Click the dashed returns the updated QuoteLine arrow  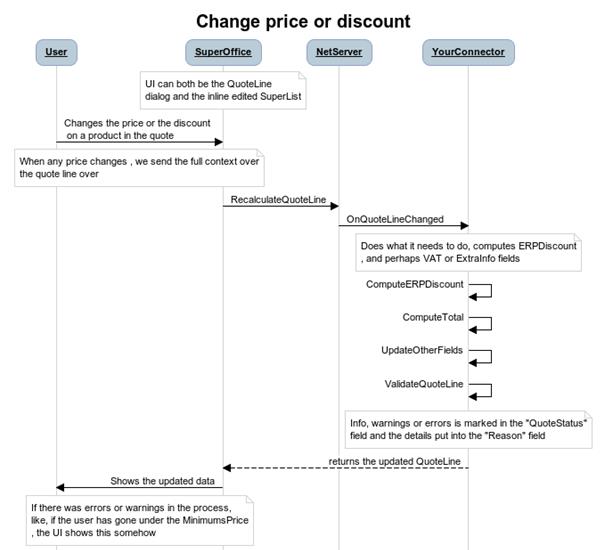click(x=346, y=468)
